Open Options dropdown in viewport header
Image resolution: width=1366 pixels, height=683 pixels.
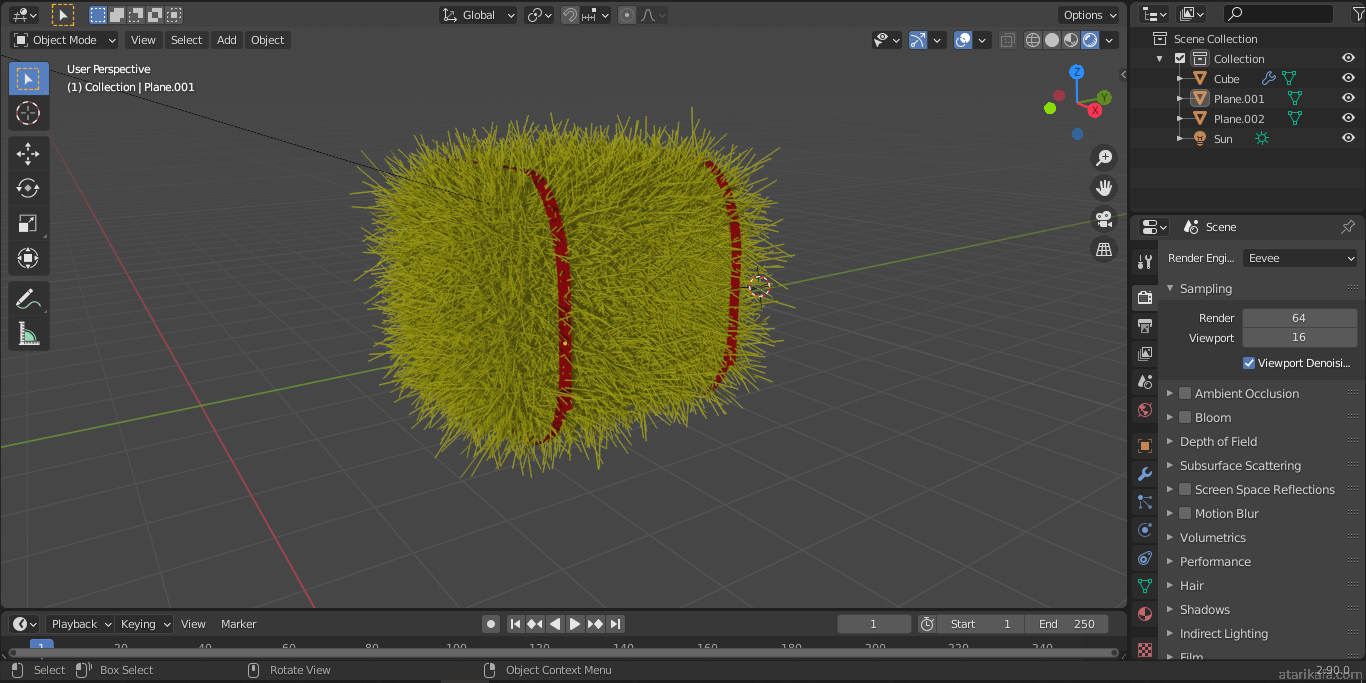coord(1089,15)
